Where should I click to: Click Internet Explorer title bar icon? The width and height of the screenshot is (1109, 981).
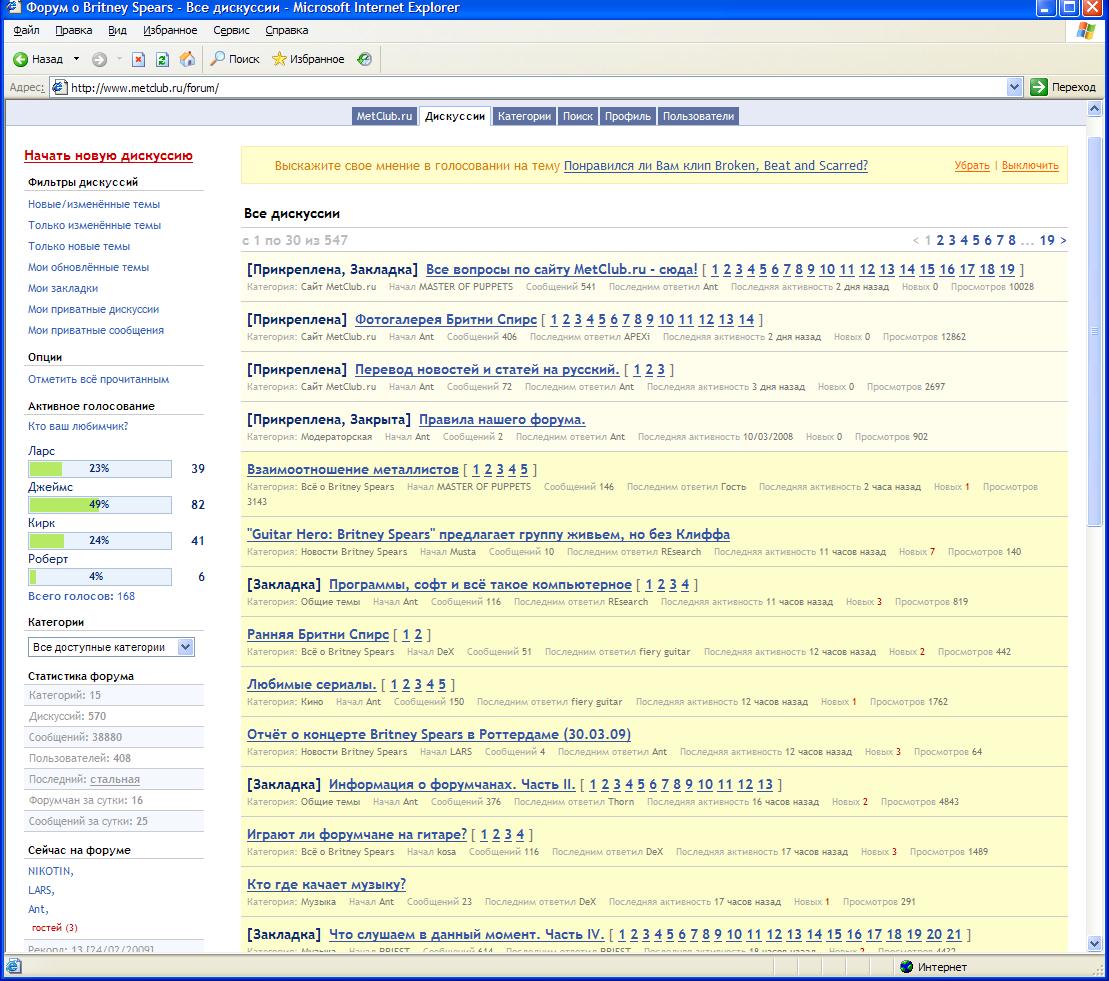point(13,8)
